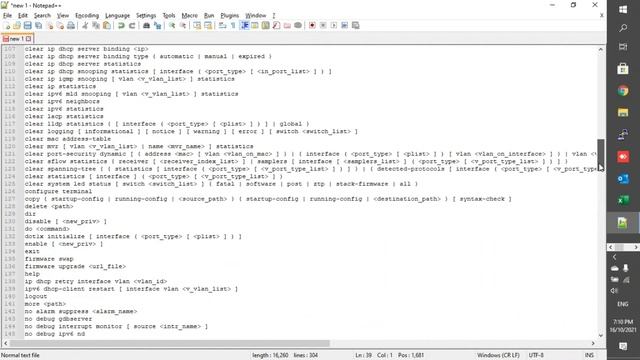Open the Settings menu
The width and height of the screenshot is (640, 360).
tap(146, 16)
